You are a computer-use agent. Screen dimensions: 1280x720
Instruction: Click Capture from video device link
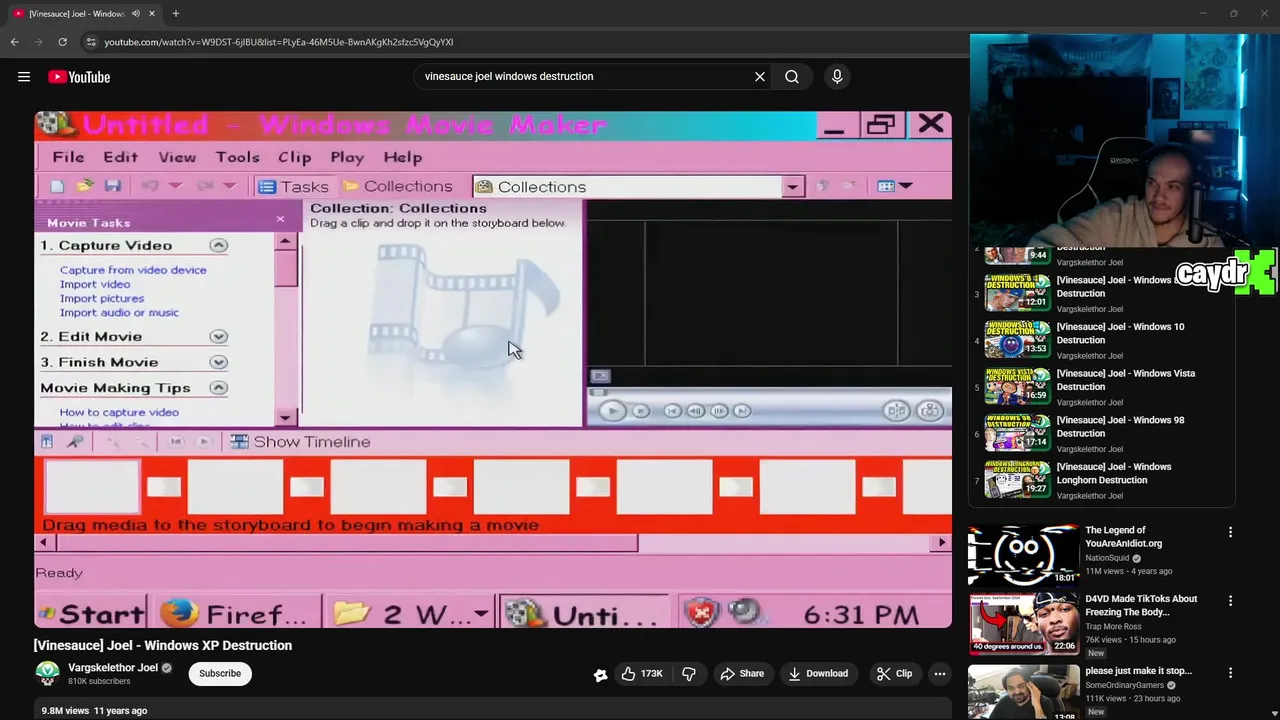click(x=133, y=270)
